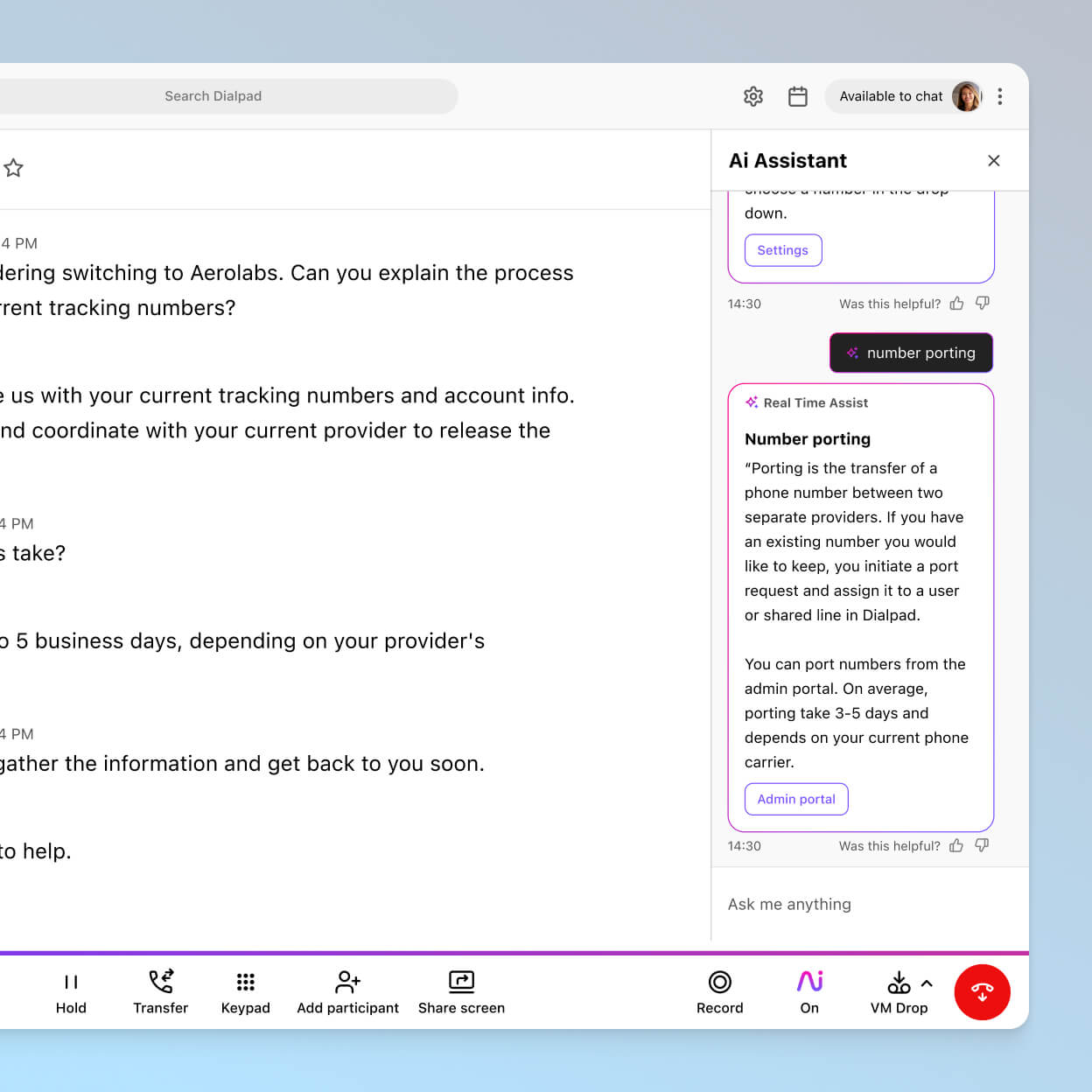End call with red hang-up button
Image resolution: width=1092 pixels, height=1092 pixels.
pos(983,992)
